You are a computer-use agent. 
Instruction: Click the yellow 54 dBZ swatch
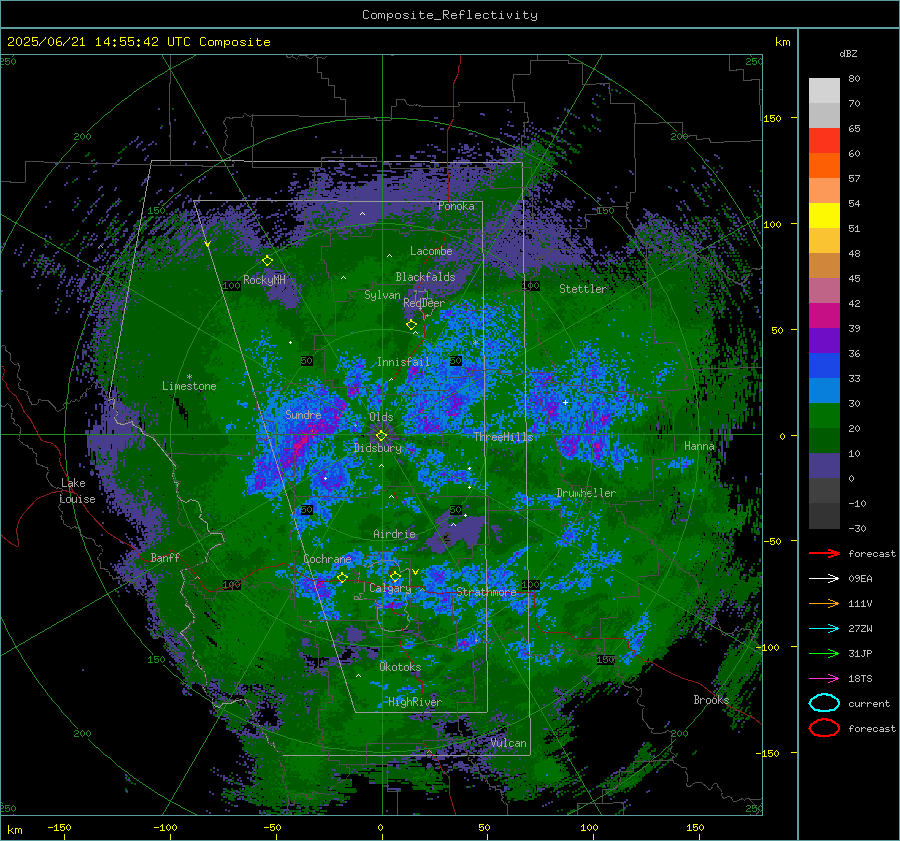(x=824, y=216)
